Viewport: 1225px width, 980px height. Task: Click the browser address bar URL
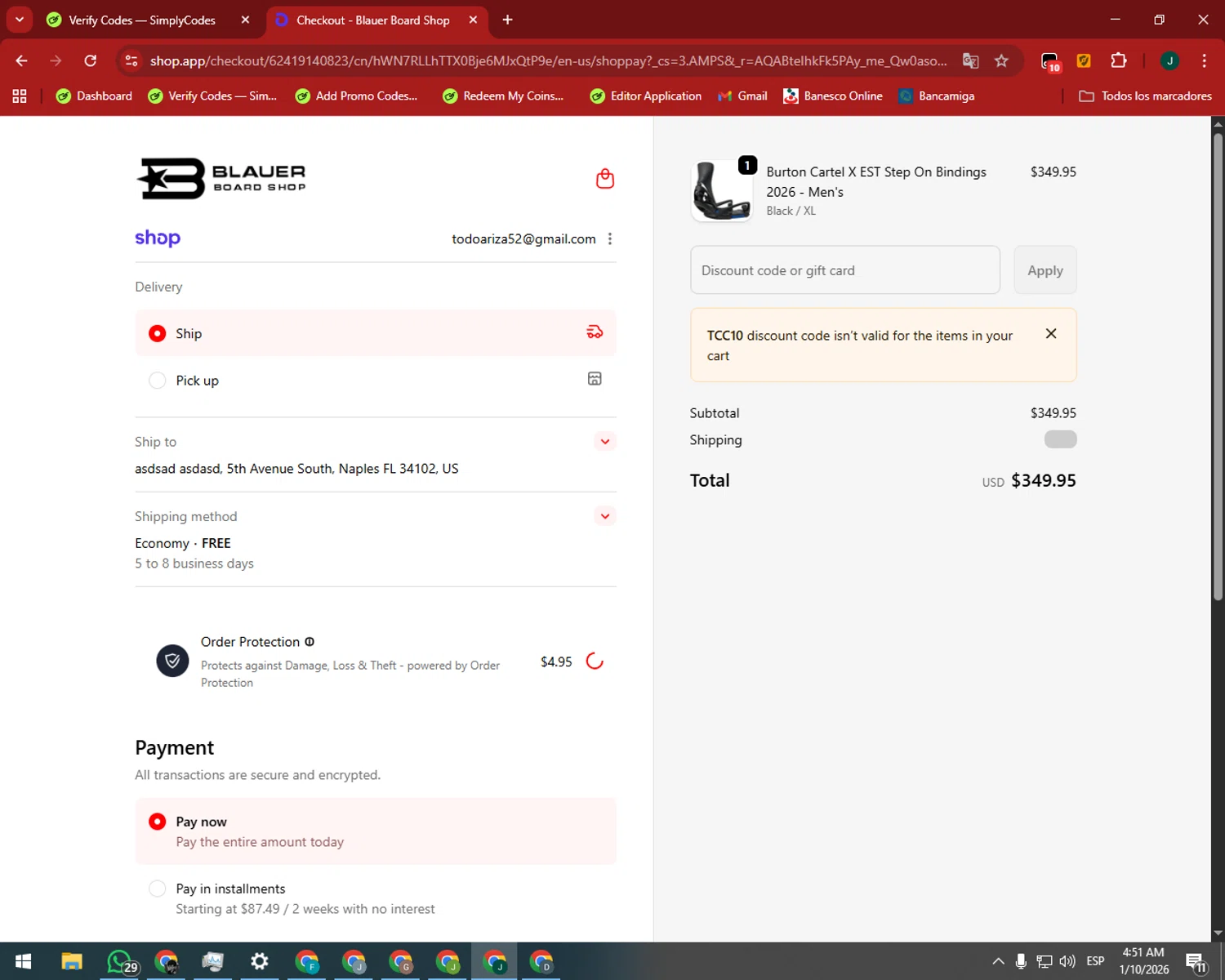(x=549, y=60)
